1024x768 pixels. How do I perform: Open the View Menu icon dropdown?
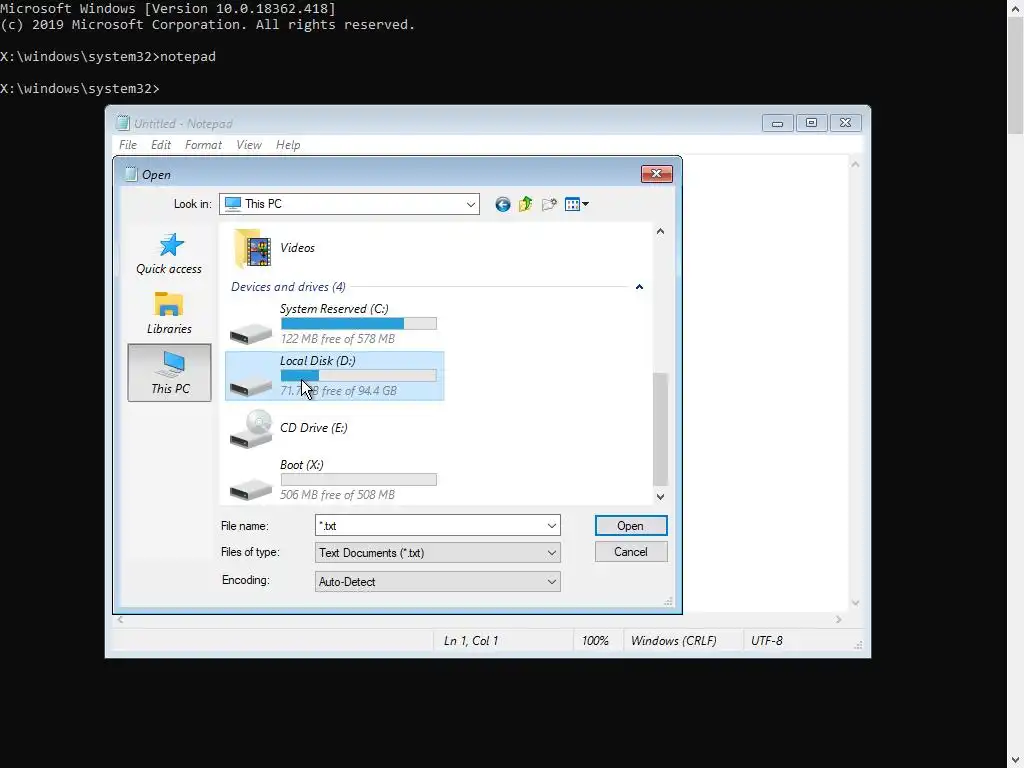(577, 204)
